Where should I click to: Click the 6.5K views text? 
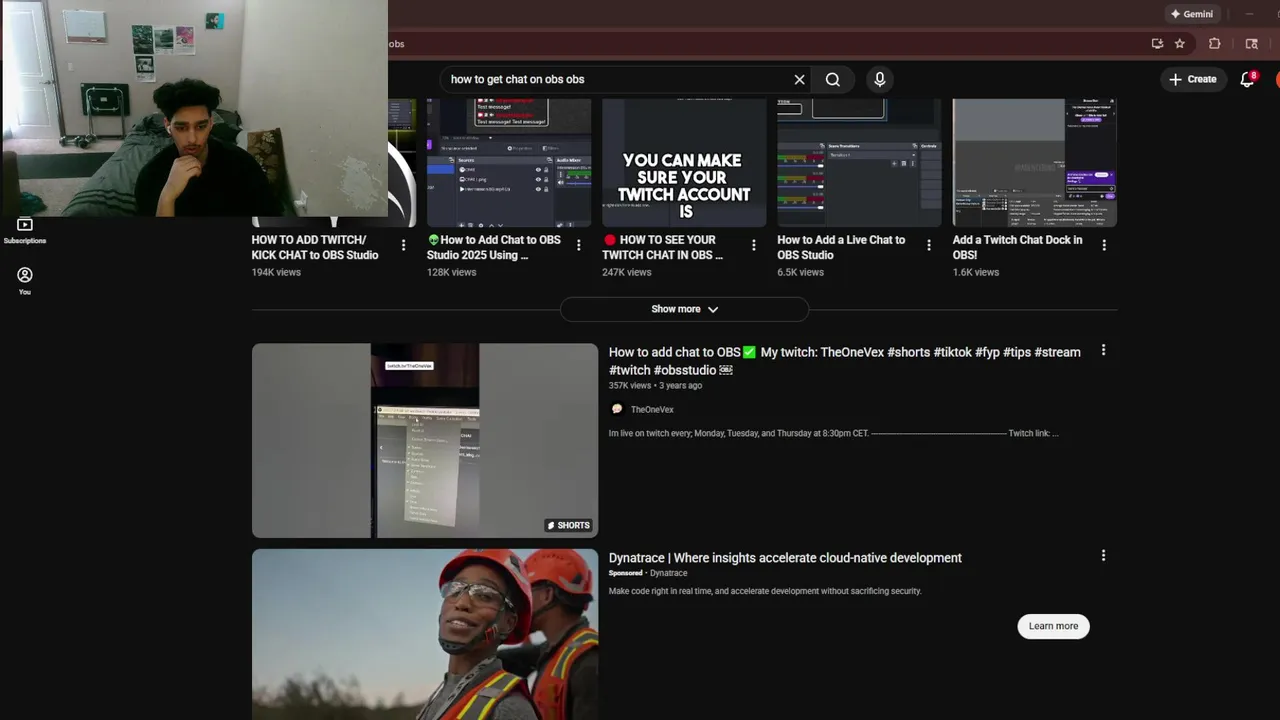pos(800,272)
